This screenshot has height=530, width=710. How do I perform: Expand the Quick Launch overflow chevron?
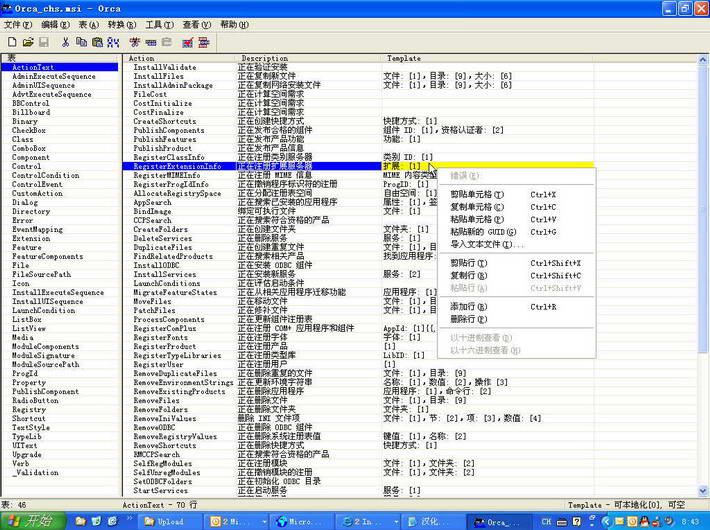(x=130, y=519)
